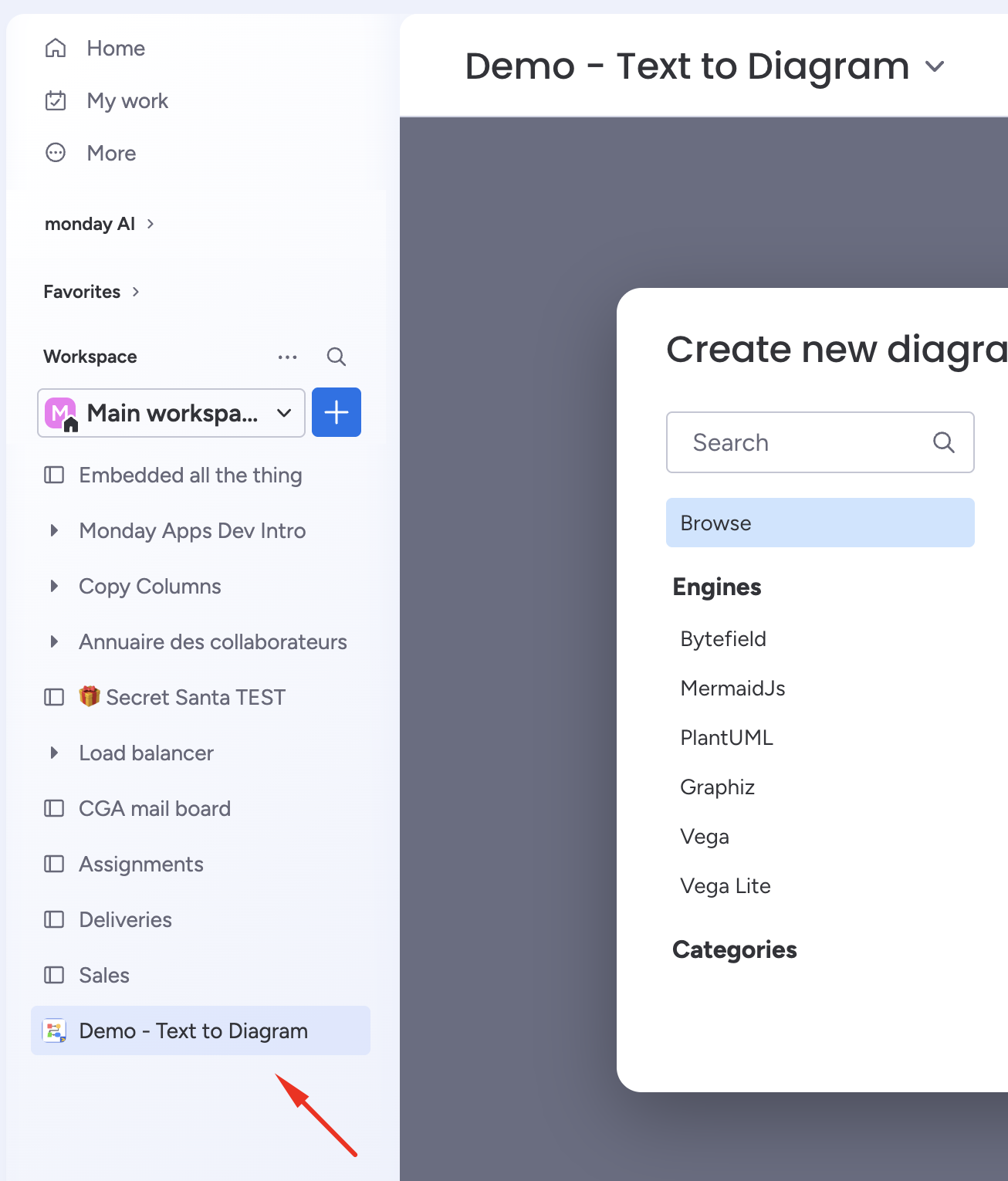The height and width of the screenshot is (1181, 1008).
Task: Click the Monday Apps Dev Intro label
Action: (x=192, y=531)
